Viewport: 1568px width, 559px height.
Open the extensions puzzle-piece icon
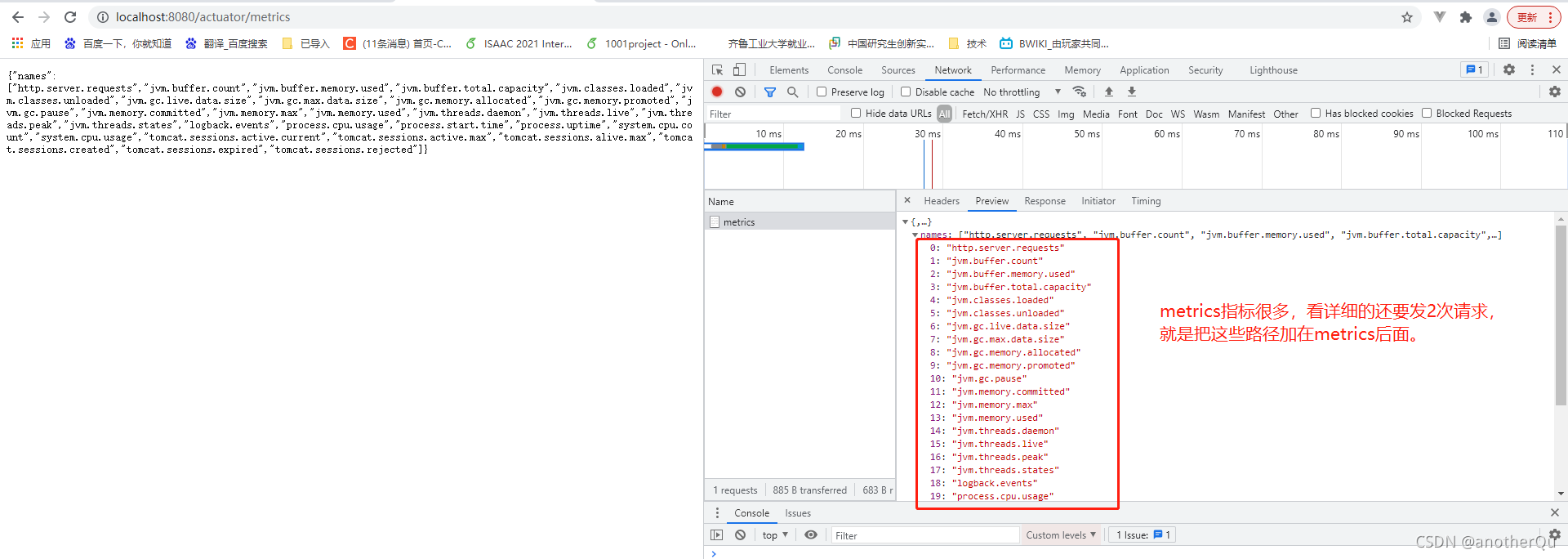(1466, 17)
